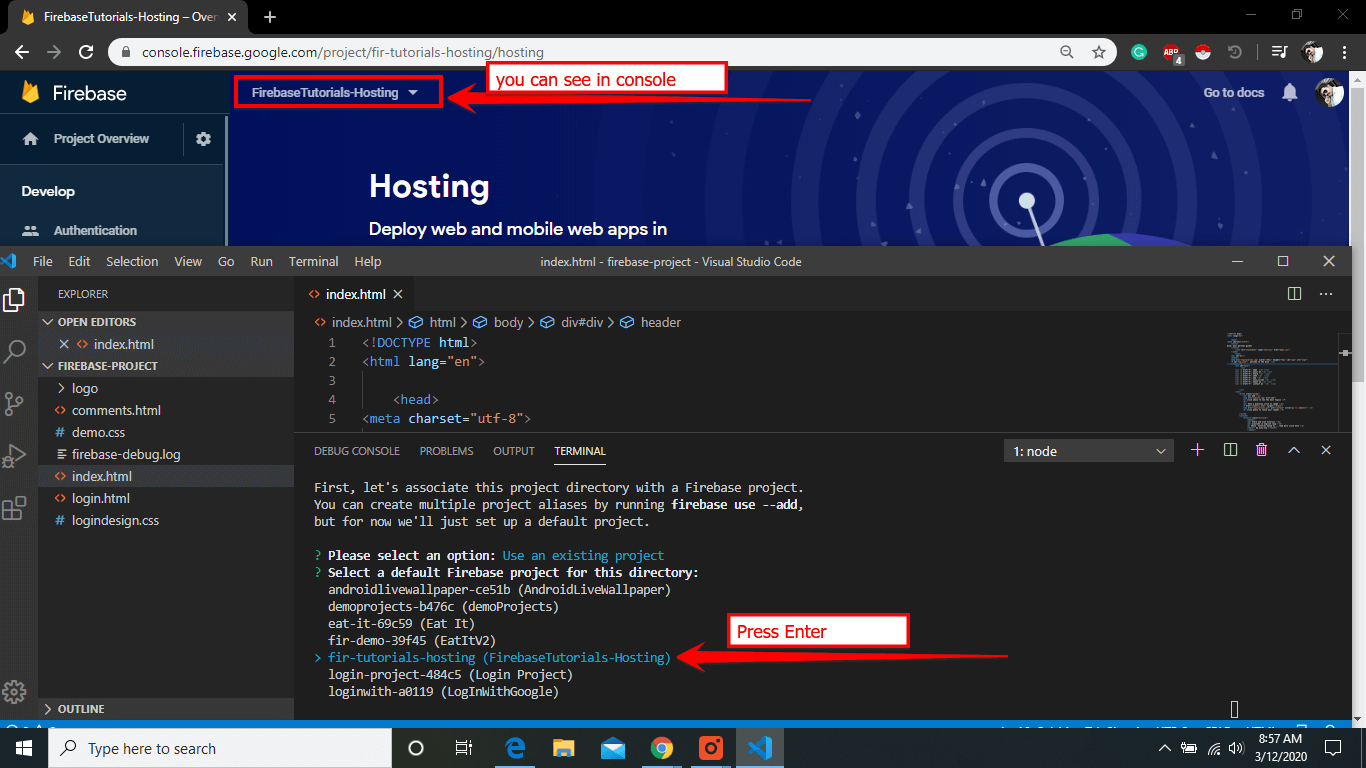Switch to the Debug Console tab
Image resolution: width=1366 pixels, height=768 pixels.
pos(357,451)
